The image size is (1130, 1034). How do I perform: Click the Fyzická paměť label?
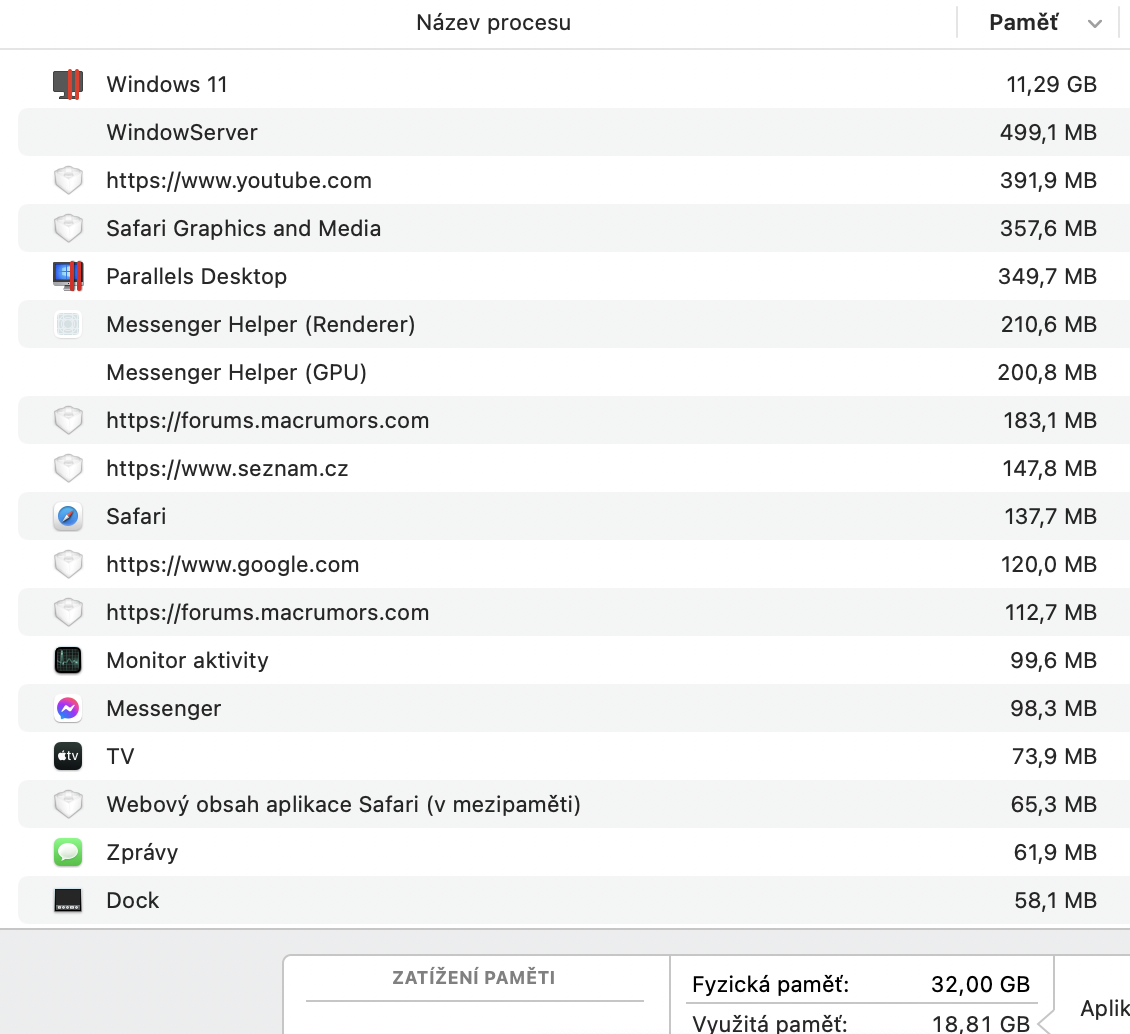point(770,984)
